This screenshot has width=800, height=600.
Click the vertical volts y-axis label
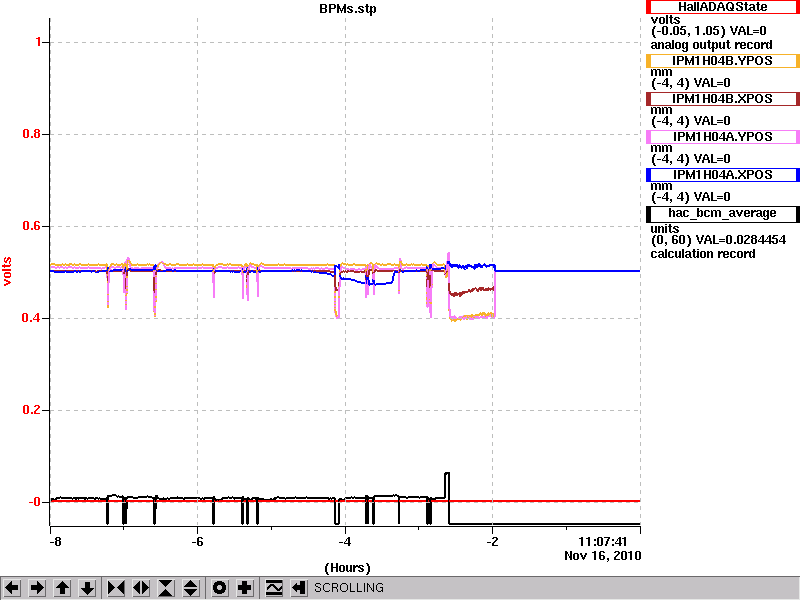[x=7, y=271]
